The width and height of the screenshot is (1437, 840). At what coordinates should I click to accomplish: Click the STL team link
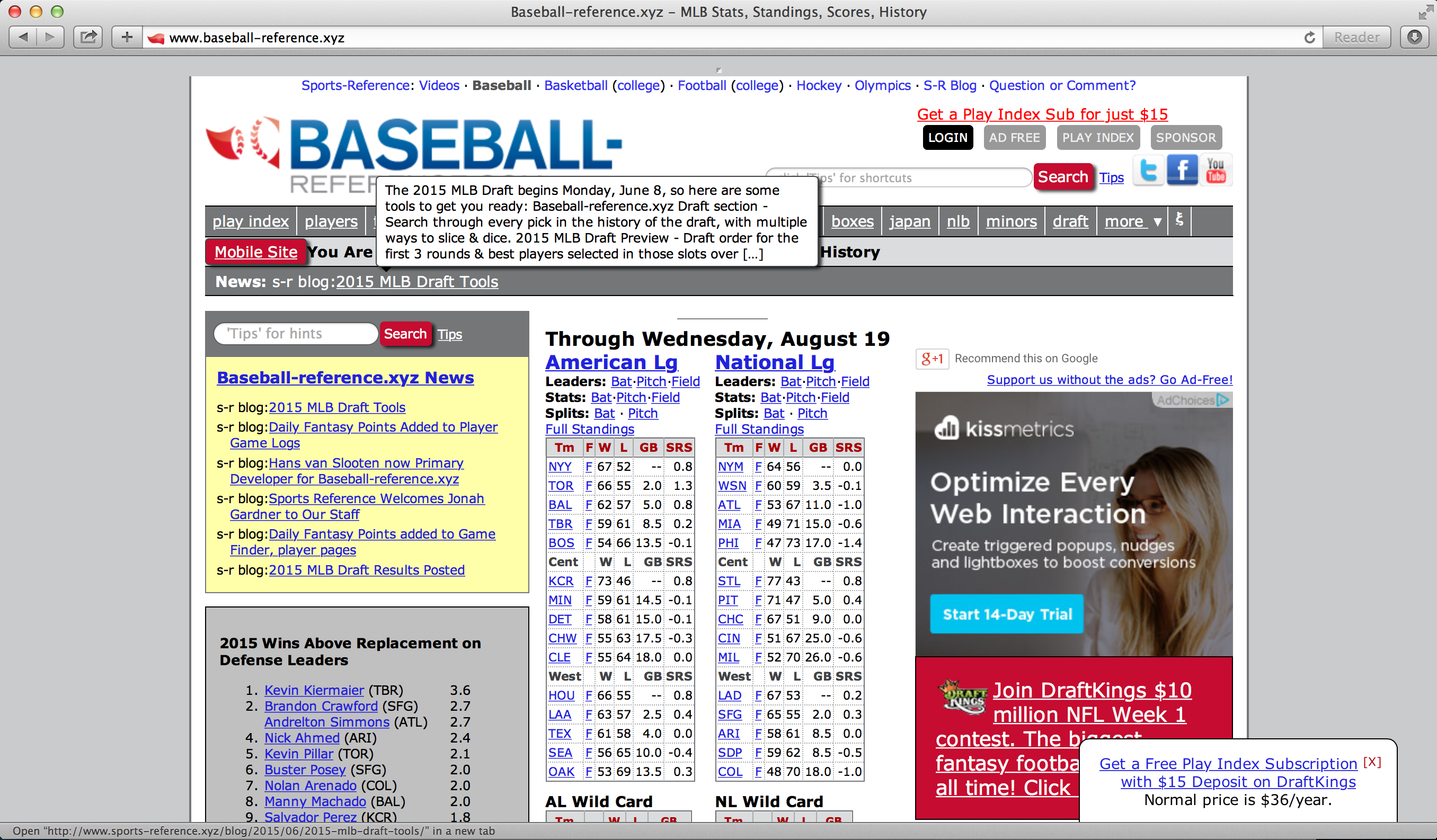click(x=729, y=582)
